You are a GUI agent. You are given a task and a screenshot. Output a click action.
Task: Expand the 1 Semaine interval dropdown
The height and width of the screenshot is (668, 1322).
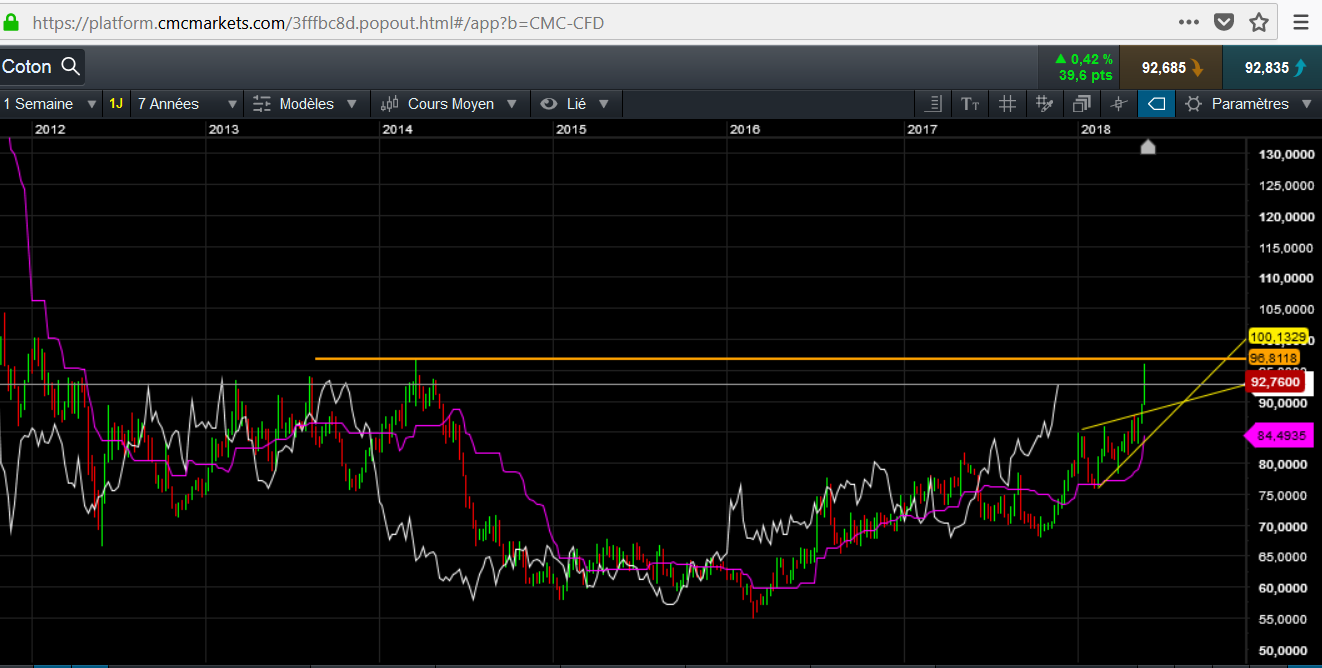tap(50, 104)
